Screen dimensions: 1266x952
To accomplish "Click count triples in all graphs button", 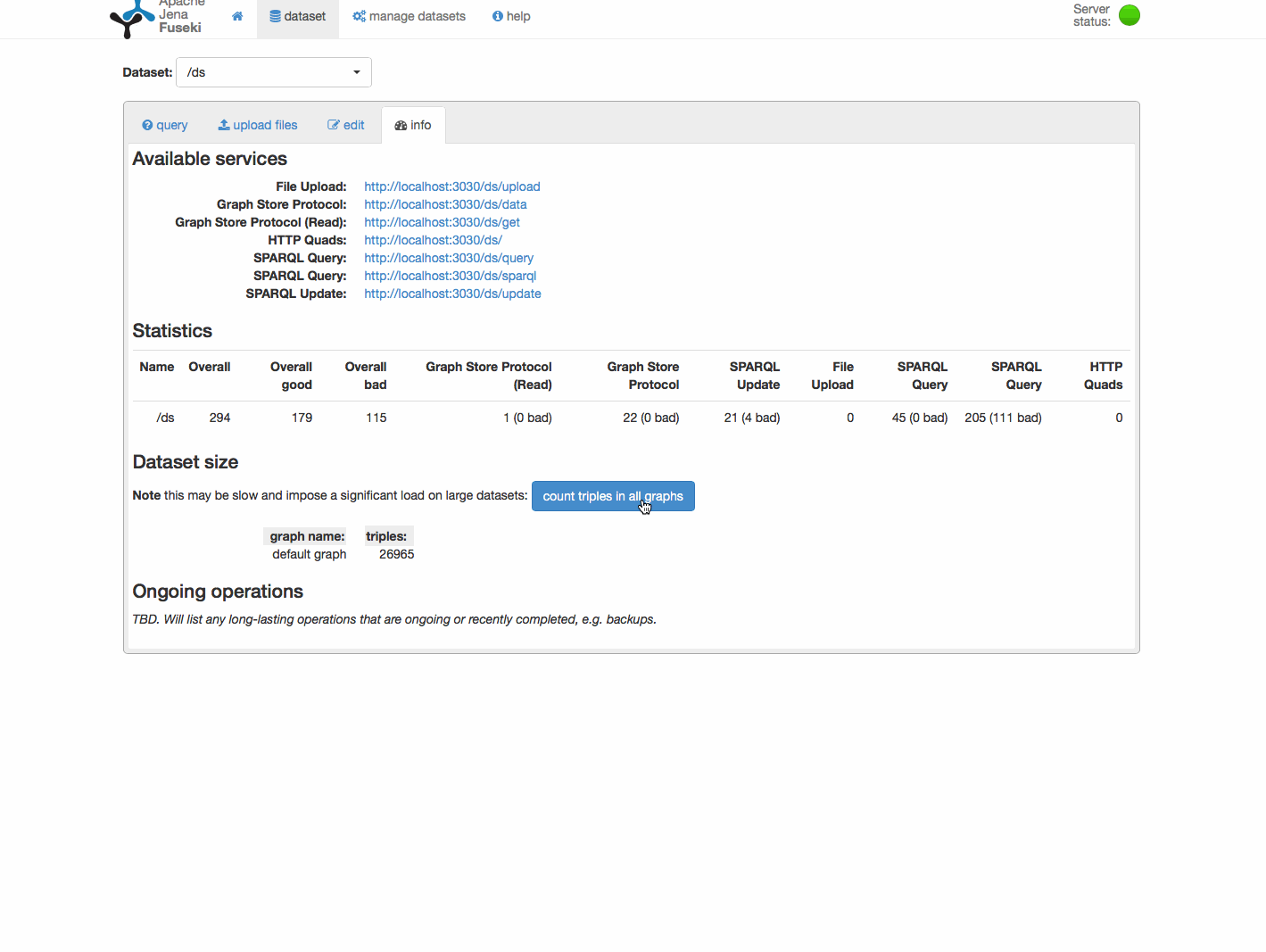I will tap(613, 496).
